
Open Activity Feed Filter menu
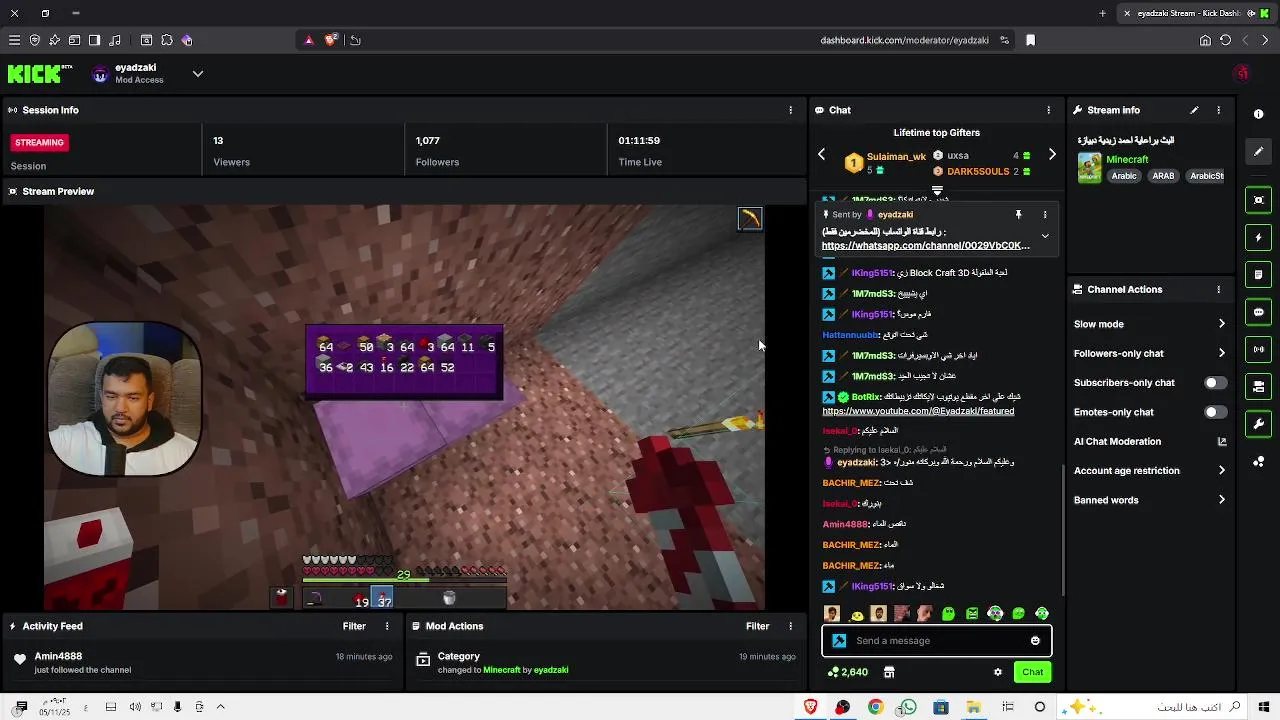pos(354,626)
